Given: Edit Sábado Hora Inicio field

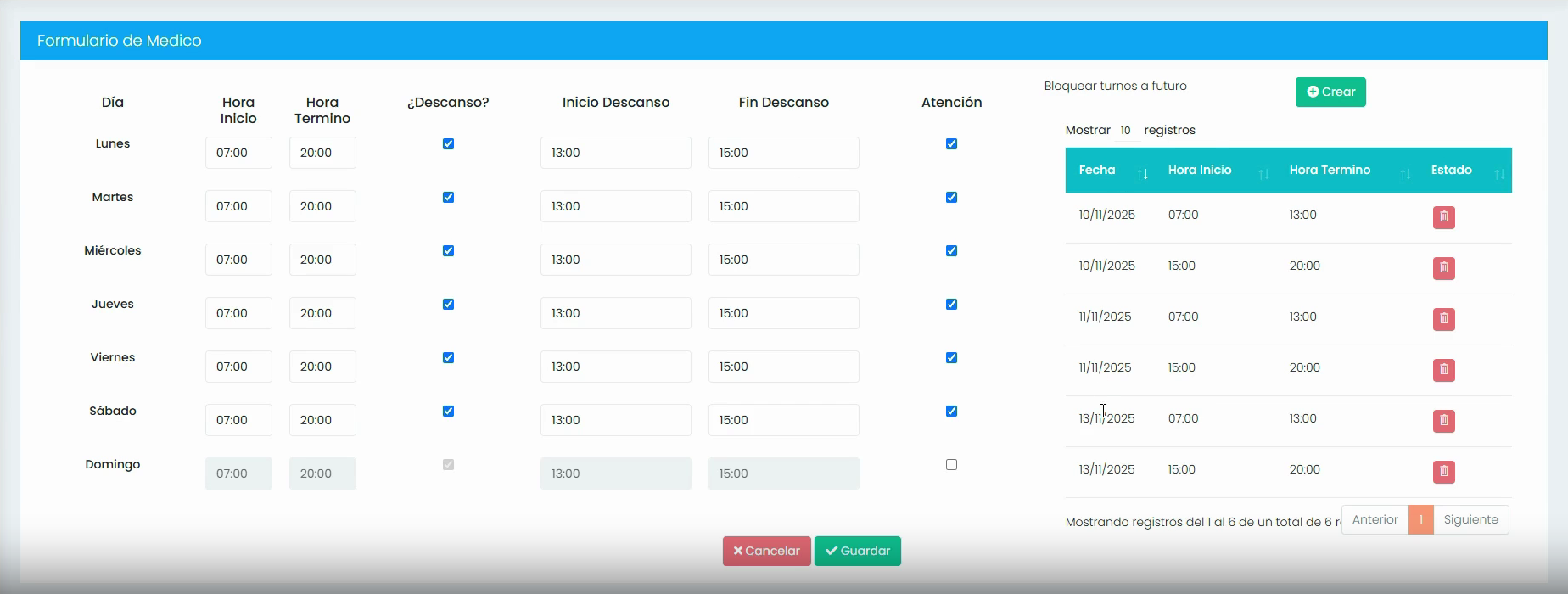Looking at the screenshot, I should (238, 420).
